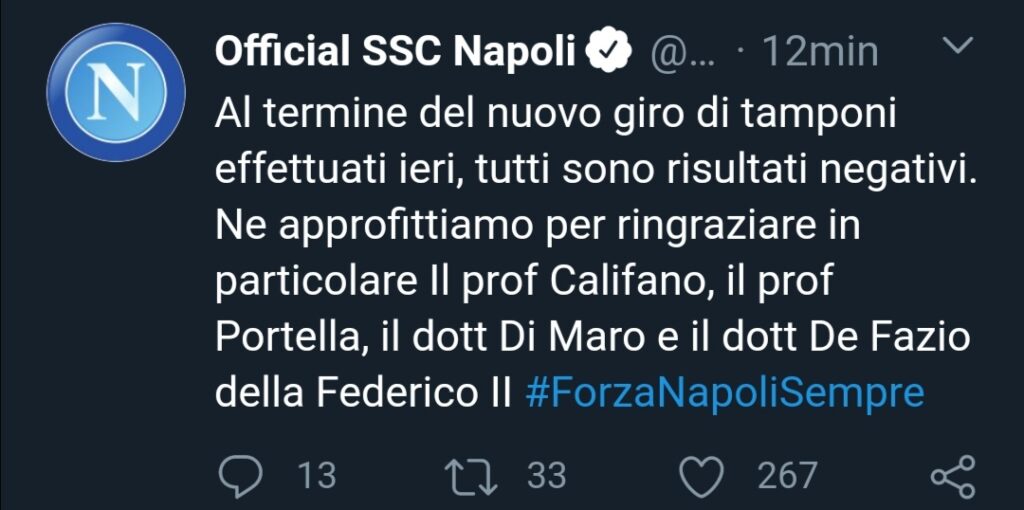Screen dimensions: 1024x510
Task: Follow the #ForzaNapoliSempre hashtag
Action: click(x=725, y=394)
